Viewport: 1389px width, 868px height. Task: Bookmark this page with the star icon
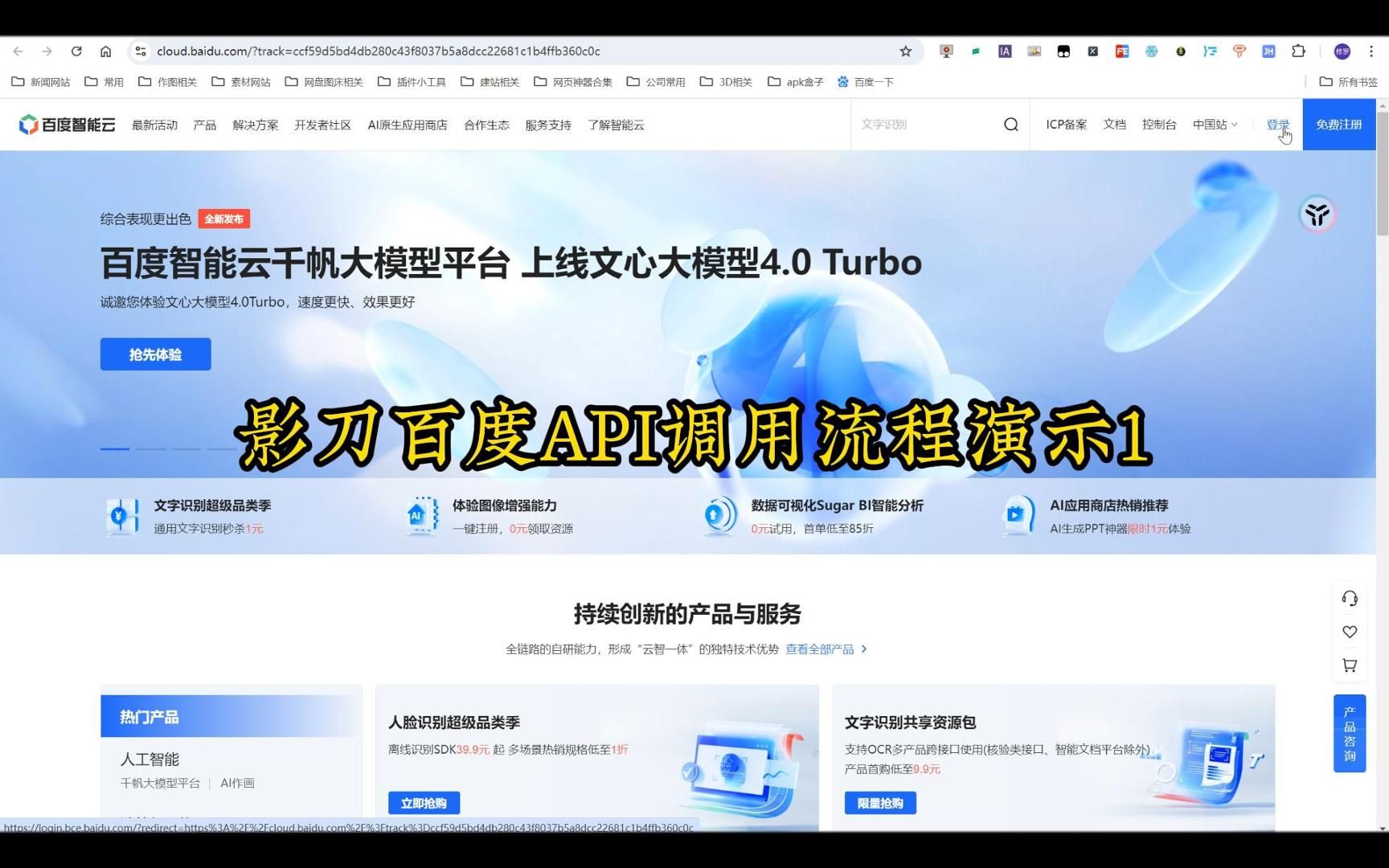tap(906, 51)
